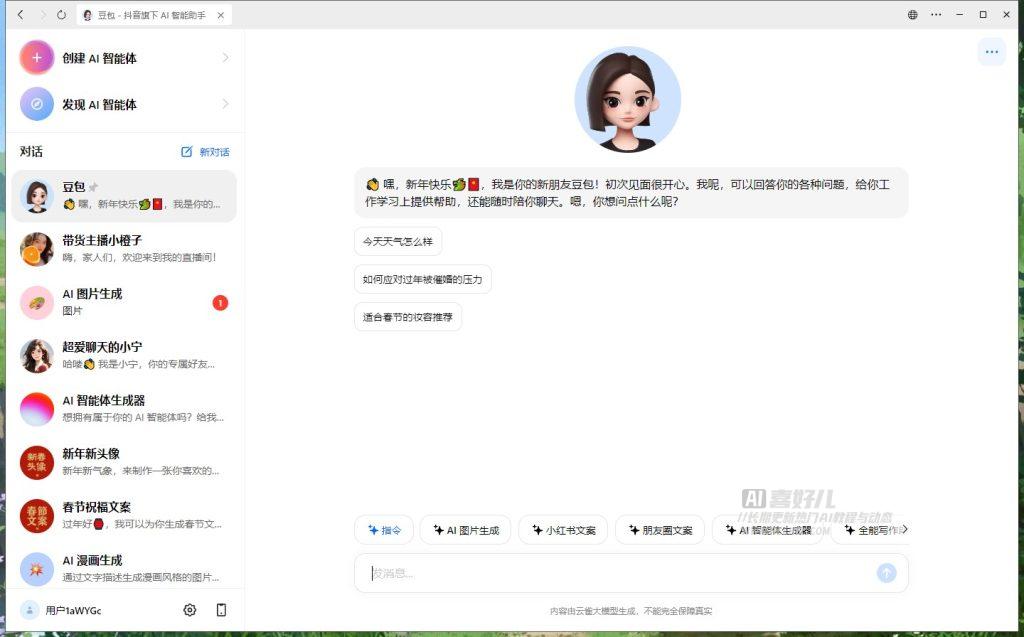
Task: Click the pin icon beside 豆包
Action: click(93, 187)
